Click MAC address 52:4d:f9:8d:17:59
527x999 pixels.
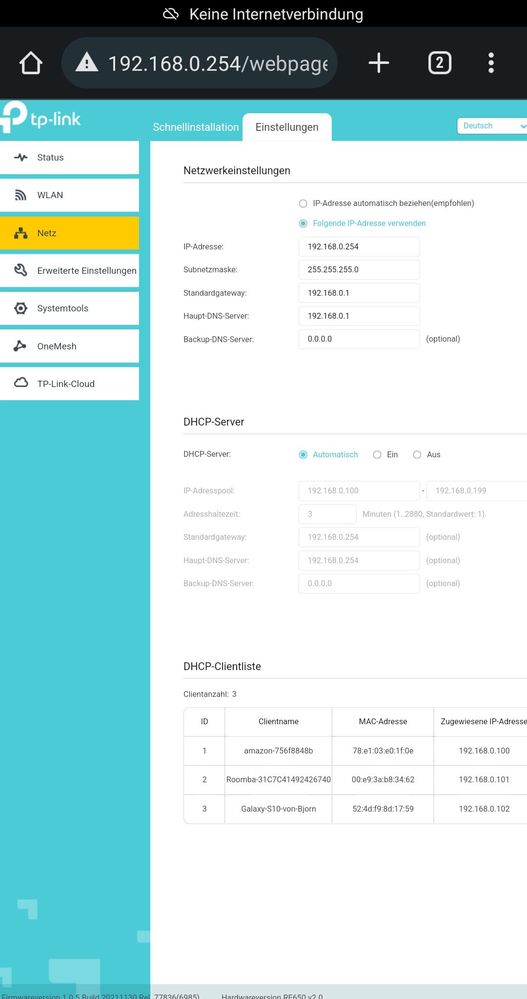pos(382,809)
